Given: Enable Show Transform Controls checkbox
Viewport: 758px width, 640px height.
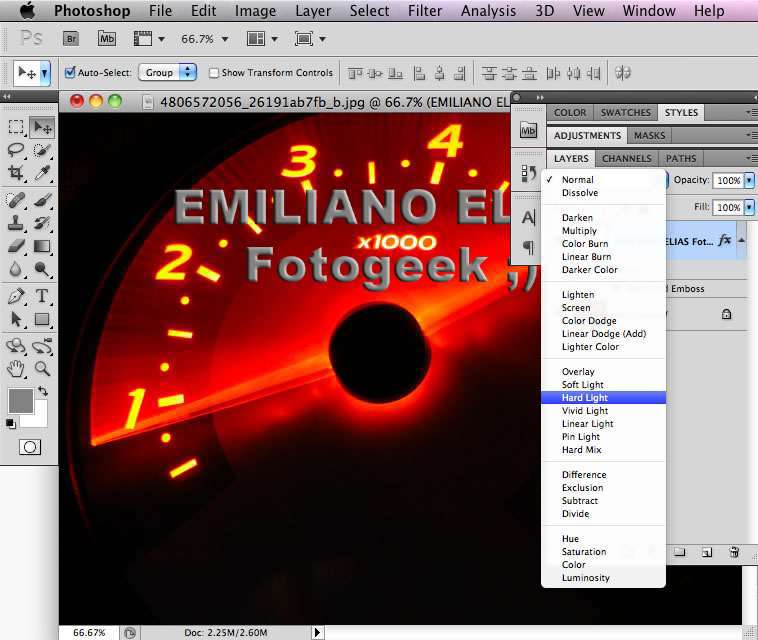Looking at the screenshot, I should pyautogui.click(x=214, y=73).
